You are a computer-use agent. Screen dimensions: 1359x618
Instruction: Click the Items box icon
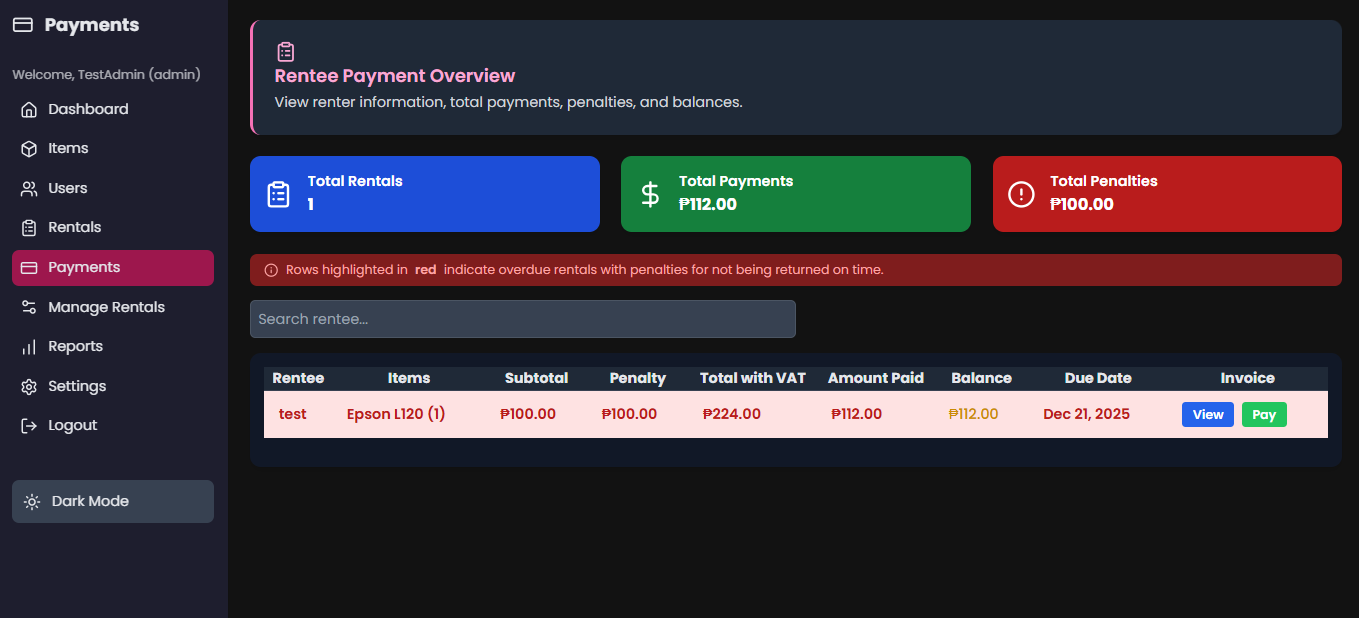click(29, 149)
